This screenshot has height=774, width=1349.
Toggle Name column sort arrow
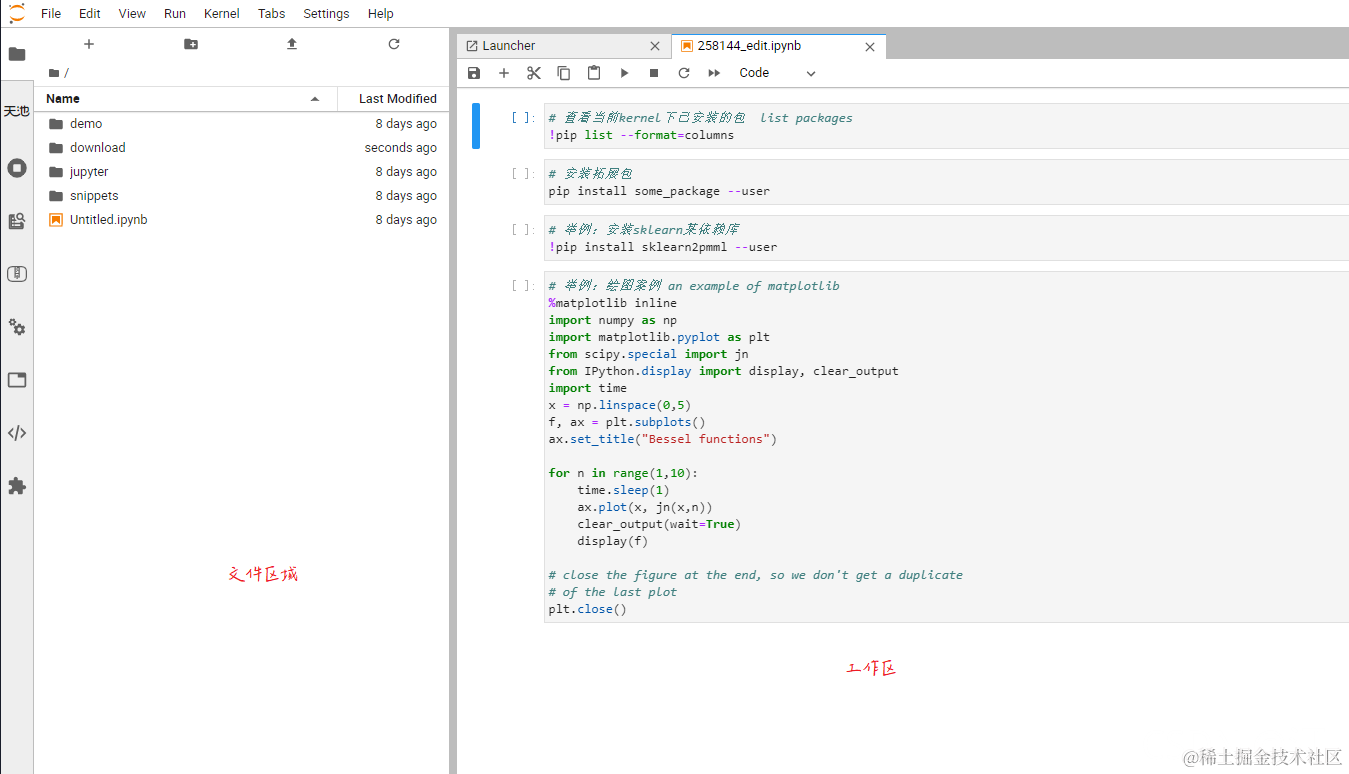pyautogui.click(x=315, y=99)
